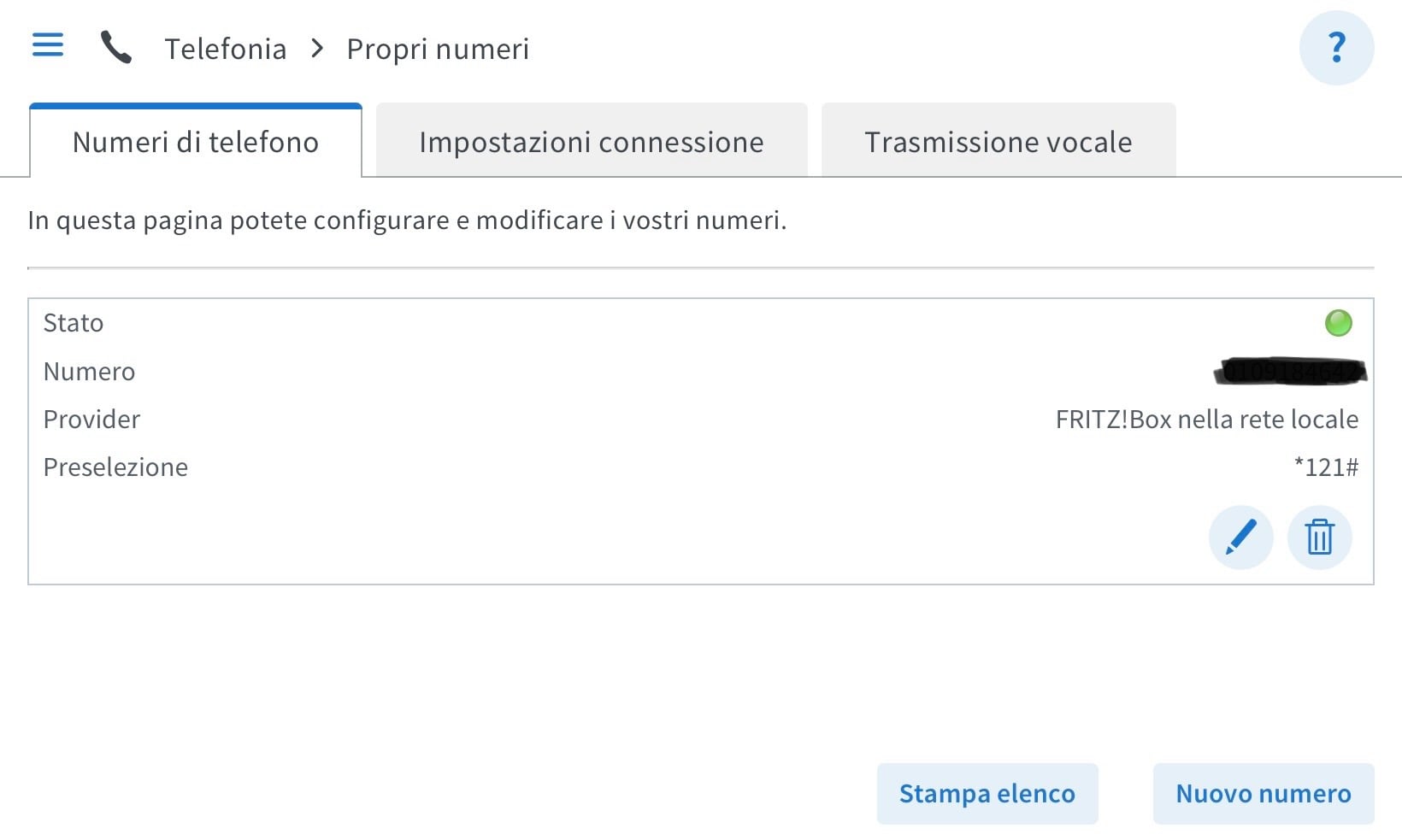Select the Numeri di telefono tab

coord(196,141)
